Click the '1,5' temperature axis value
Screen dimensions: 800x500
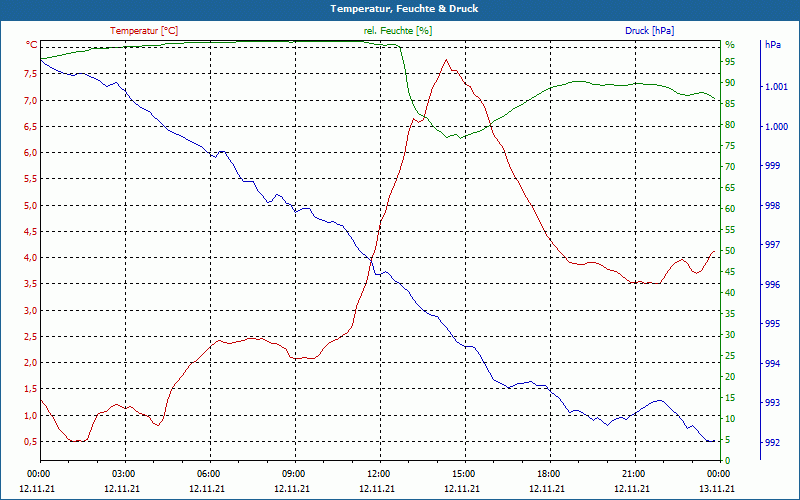(x=31, y=389)
